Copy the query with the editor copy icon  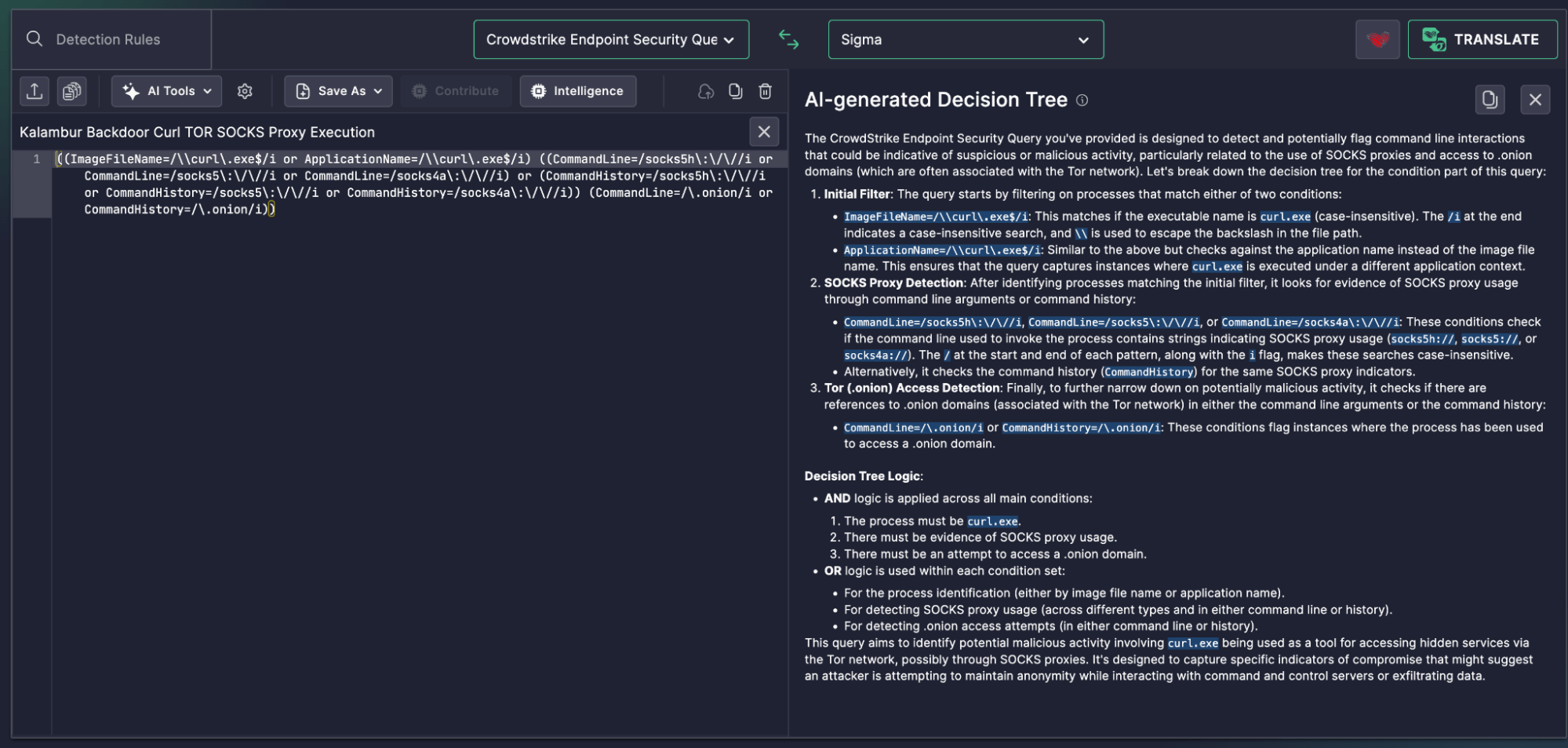[x=735, y=91]
